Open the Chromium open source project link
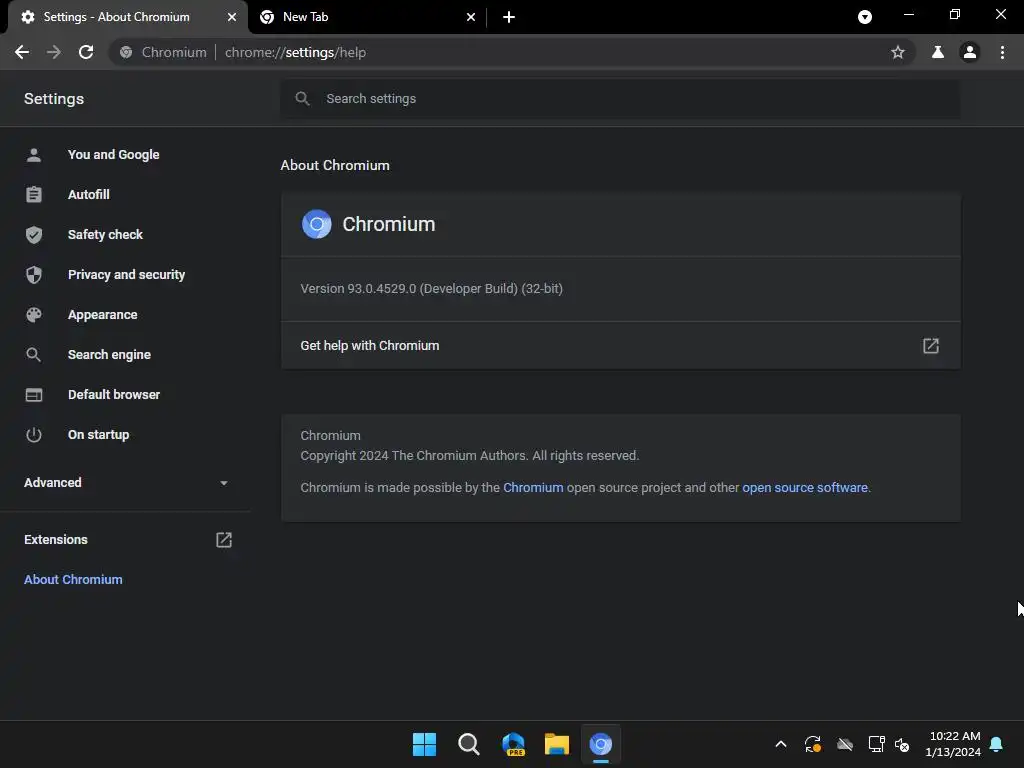Viewport: 1024px width, 768px height. 533,488
